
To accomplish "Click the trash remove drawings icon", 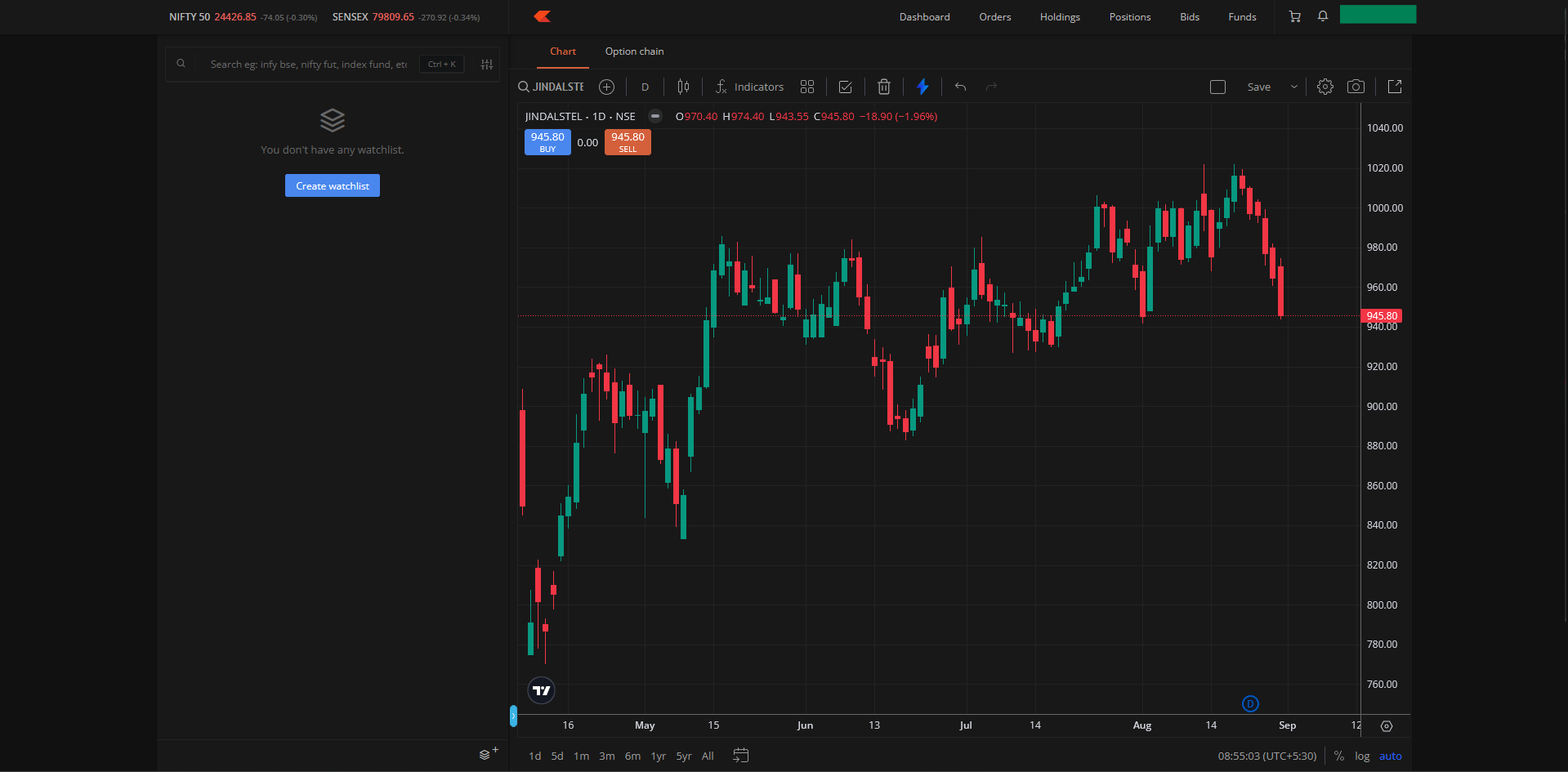I will [883, 87].
